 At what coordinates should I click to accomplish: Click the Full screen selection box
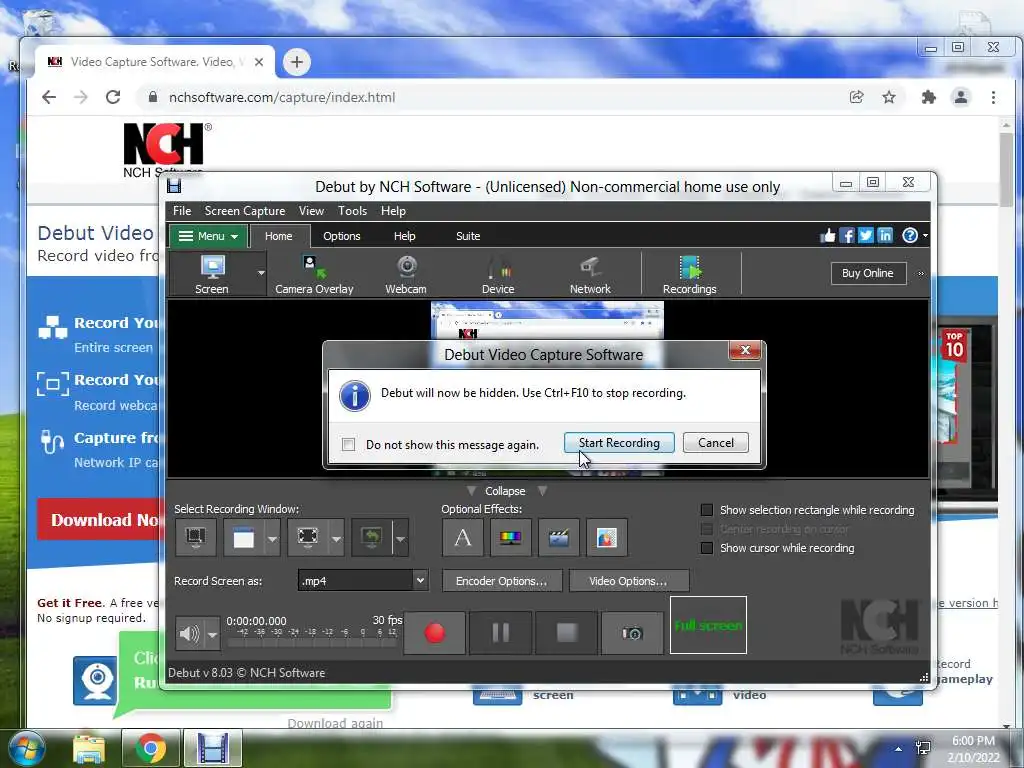pyautogui.click(x=708, y=625)
